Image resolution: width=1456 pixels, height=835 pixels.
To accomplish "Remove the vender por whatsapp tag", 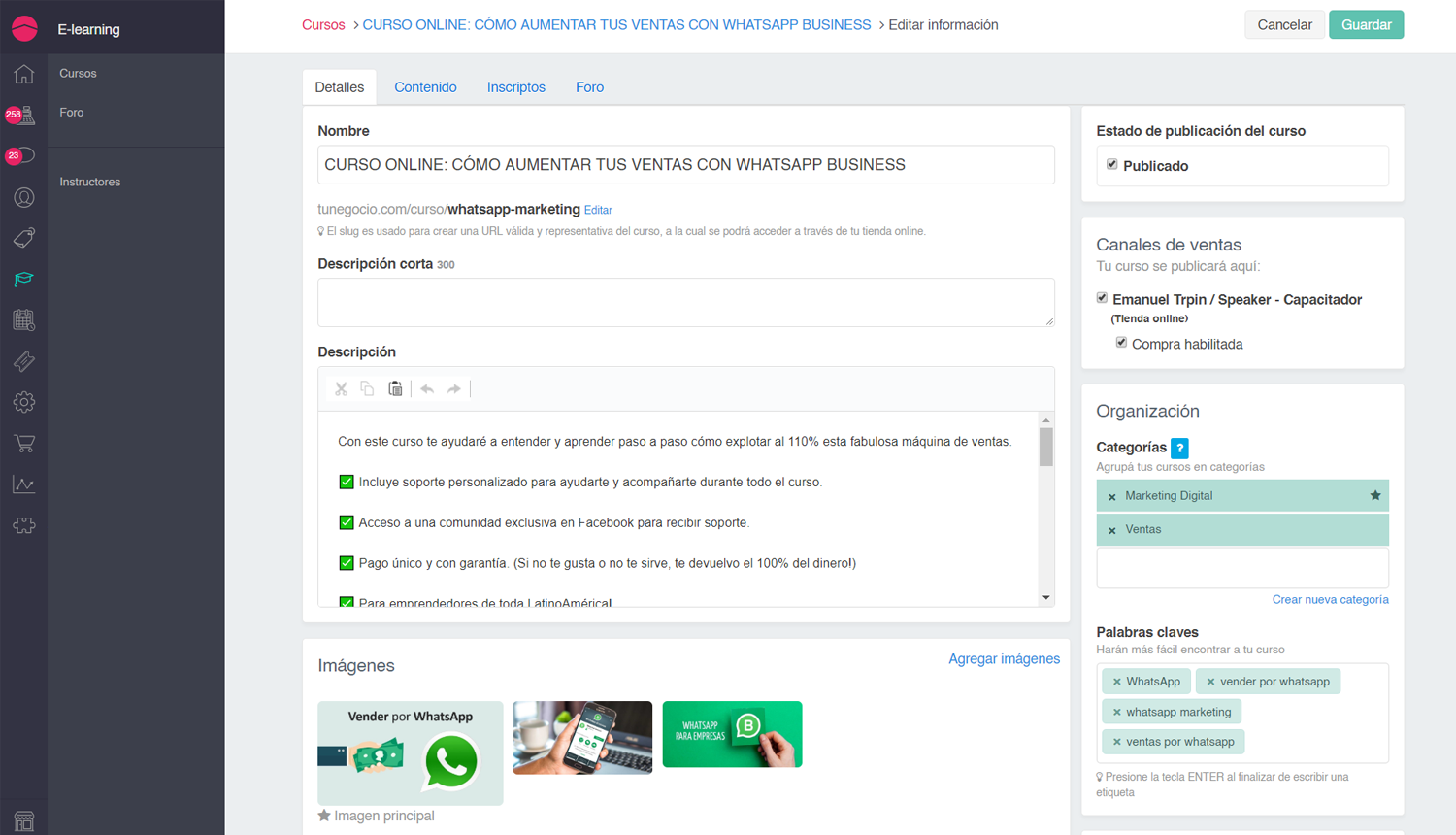I will pyautogui.click(x=1210, y=682).
